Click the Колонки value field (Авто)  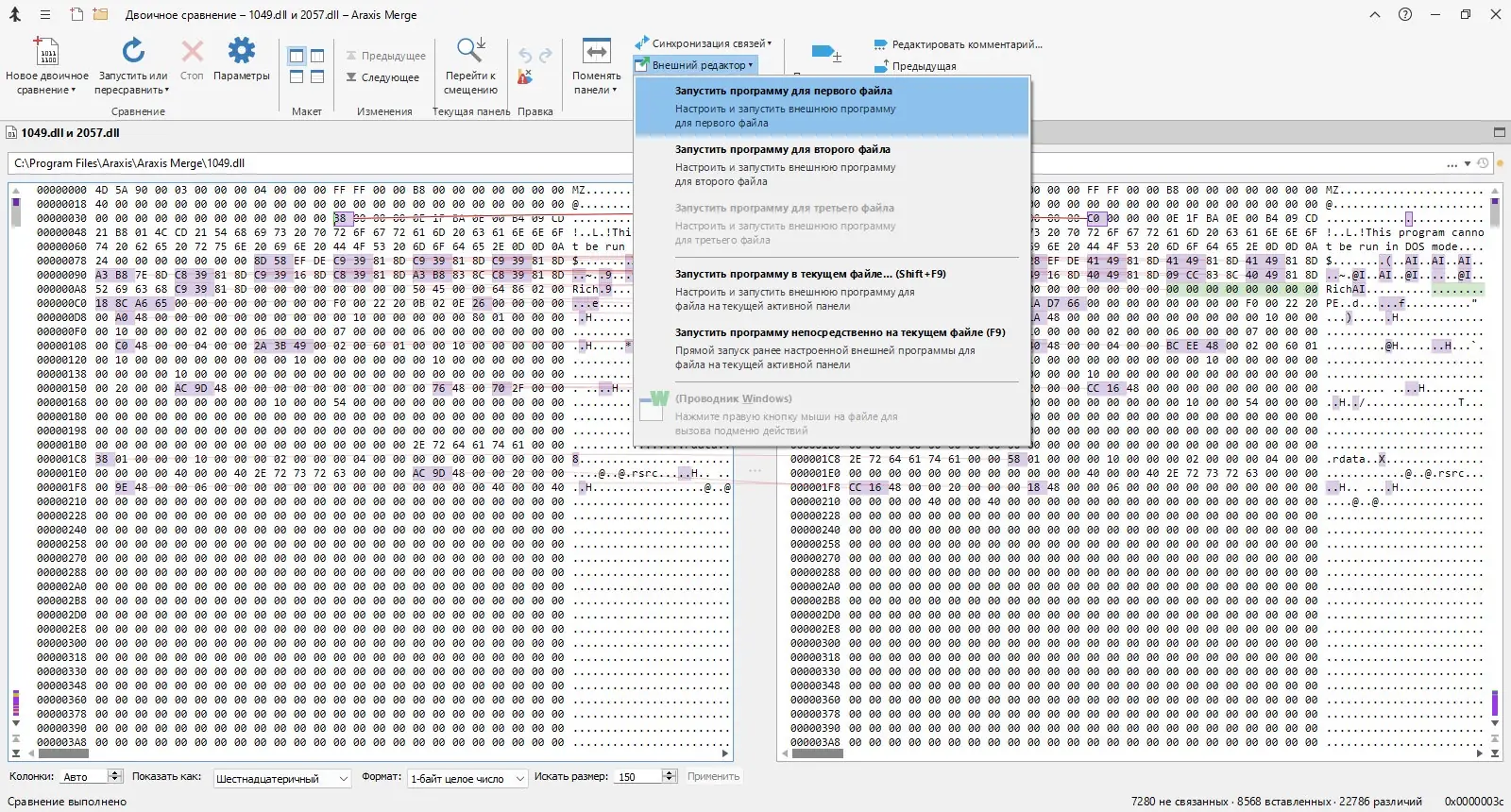coord(84,777)
